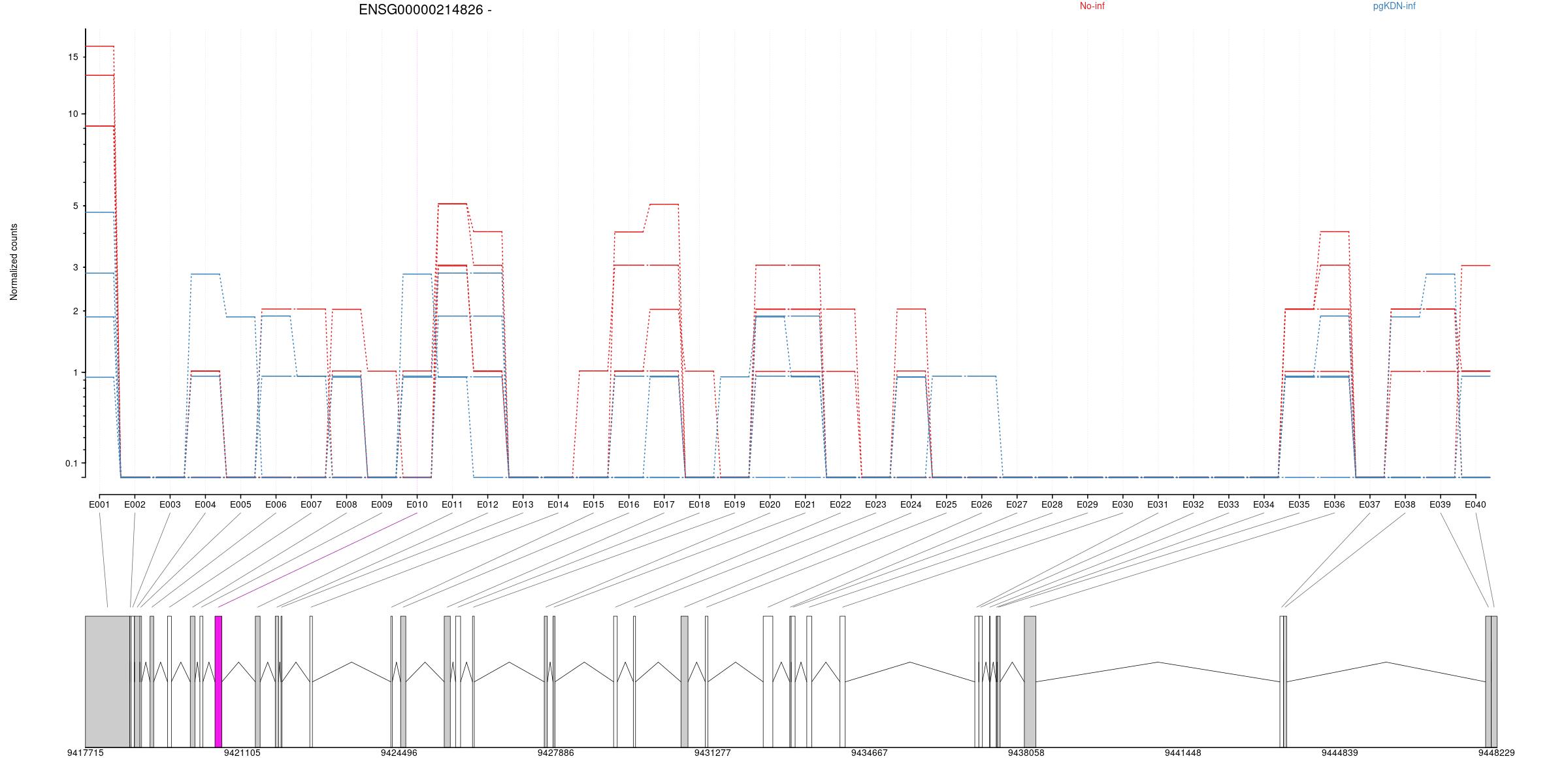1568x784 pixels.
Task: Click exon label E009
Action: coord(382,504)
